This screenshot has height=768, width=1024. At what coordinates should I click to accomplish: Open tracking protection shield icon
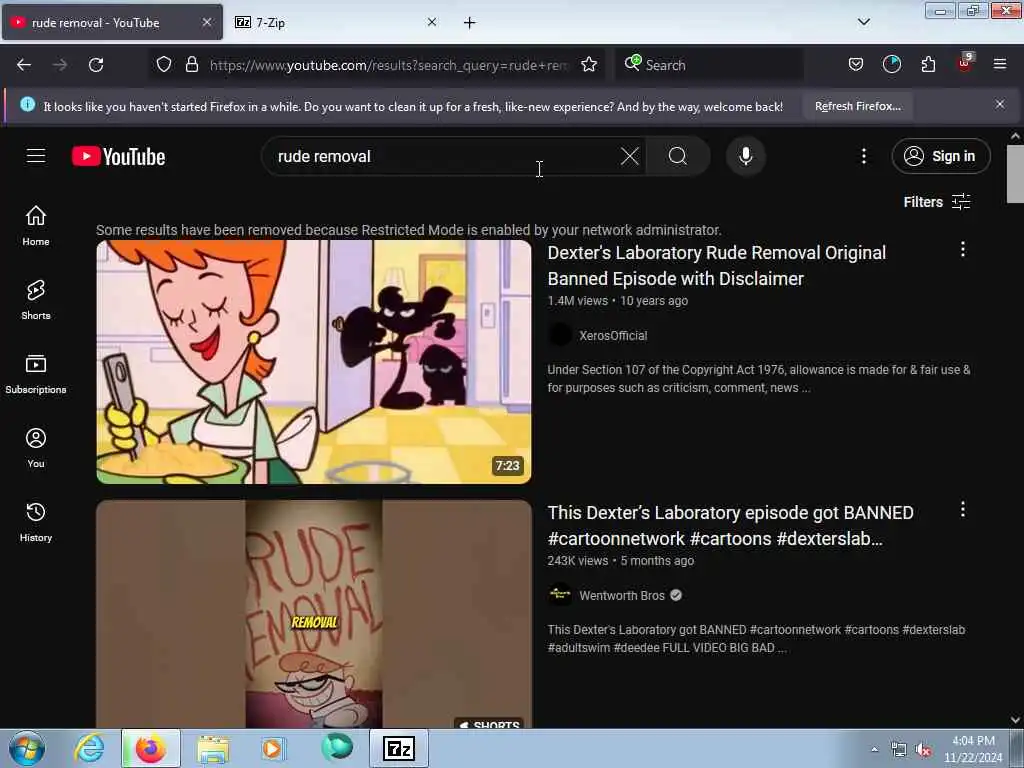164,65
